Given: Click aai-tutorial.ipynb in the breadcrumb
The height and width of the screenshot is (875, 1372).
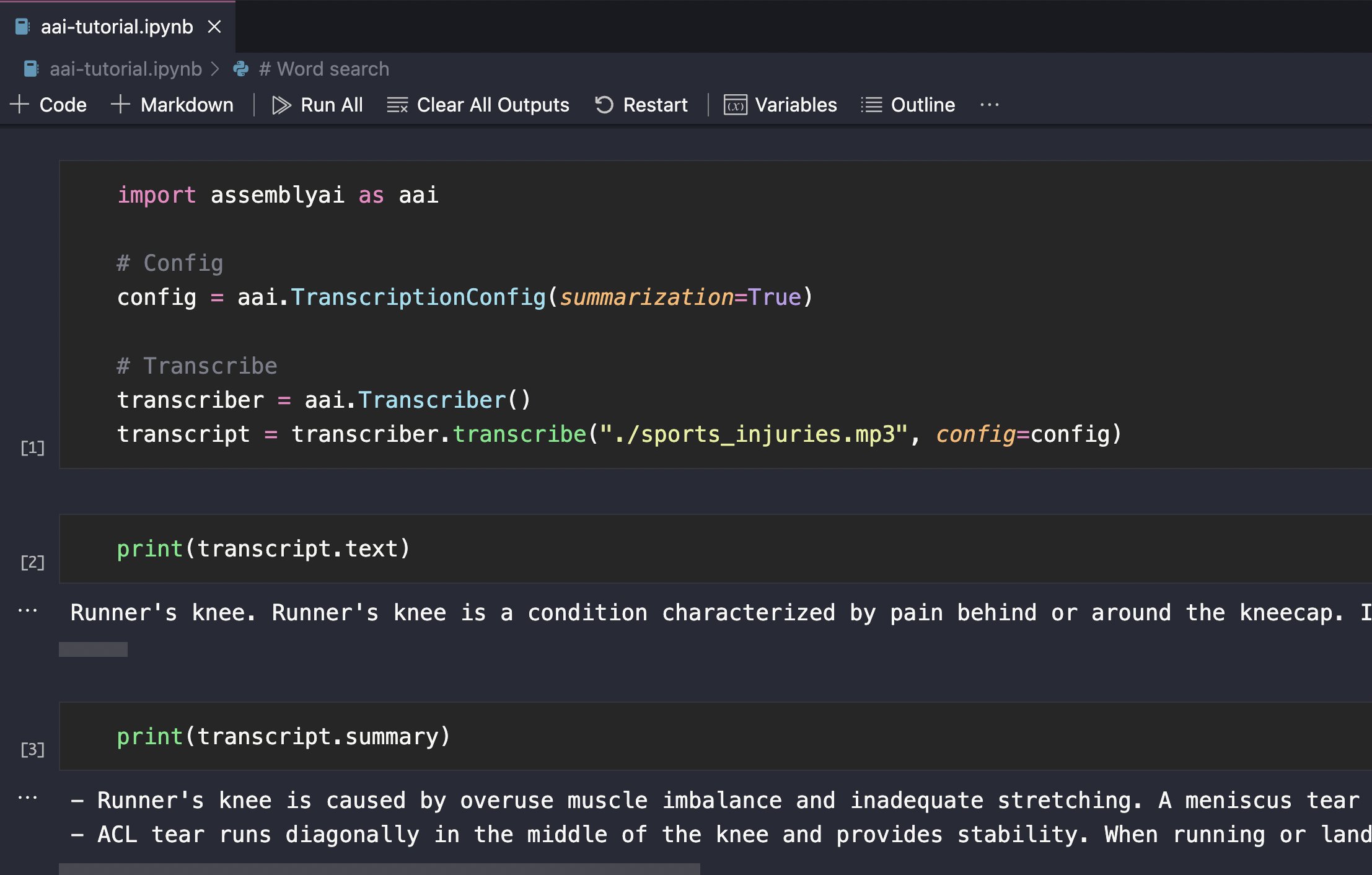Looking at the screenshot, I should pyautogui.click(x=126, y=69).
